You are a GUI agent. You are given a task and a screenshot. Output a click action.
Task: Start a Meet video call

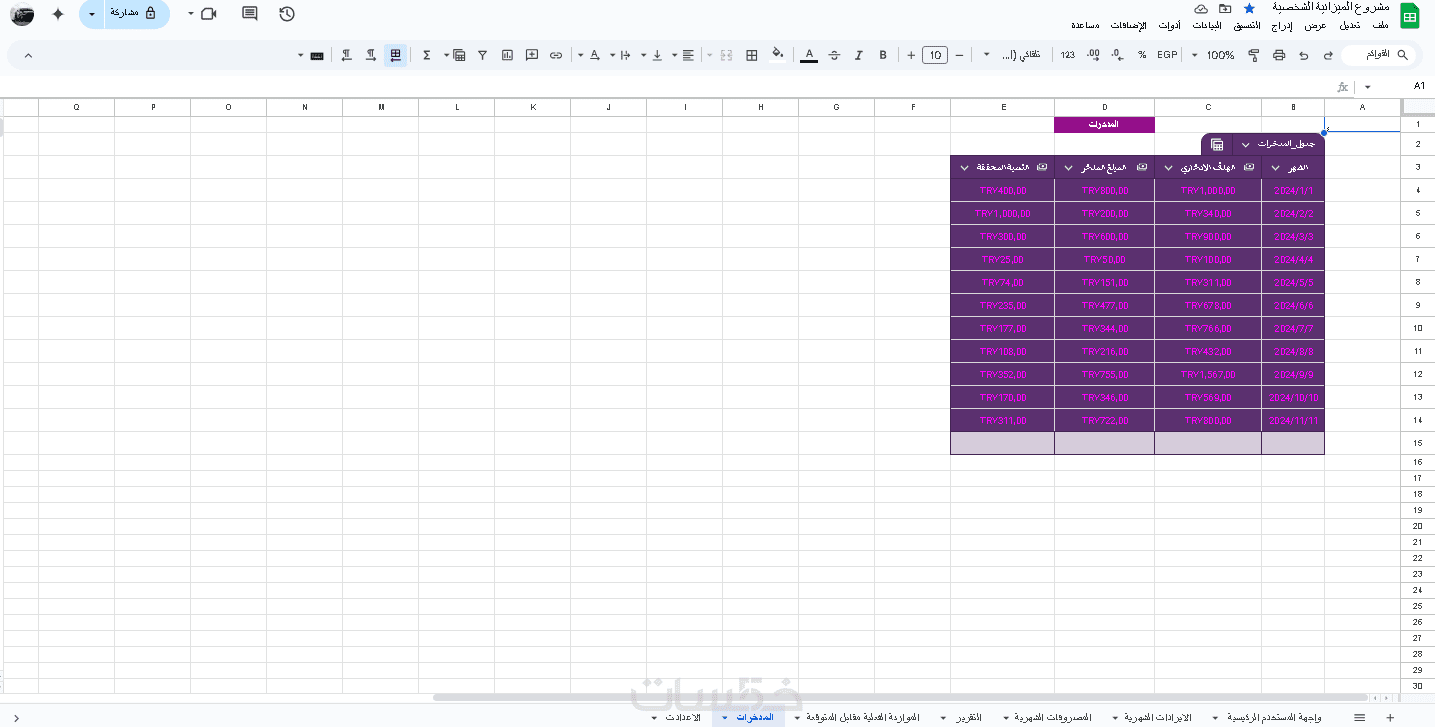(208, 14)
